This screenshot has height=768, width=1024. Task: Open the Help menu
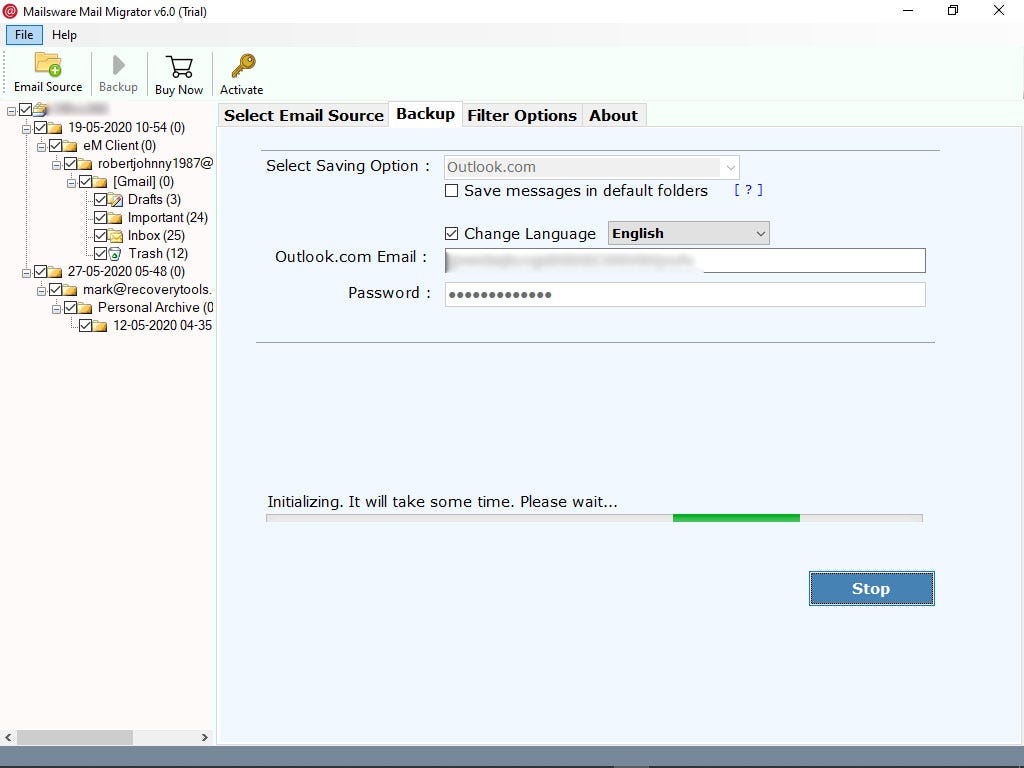click(64, 35)
